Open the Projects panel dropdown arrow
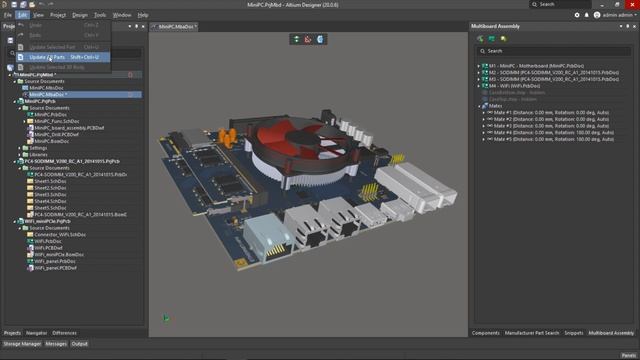 tap(130, 27)
